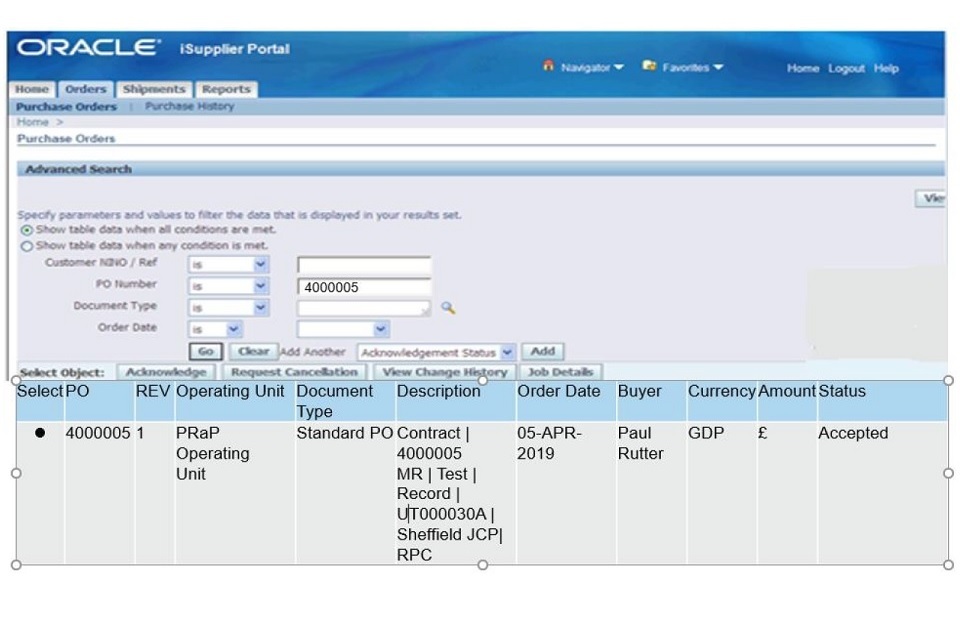Click the Document Type search magnifier icon
Viewport: 960px width, 640px height.
[448, 308]
